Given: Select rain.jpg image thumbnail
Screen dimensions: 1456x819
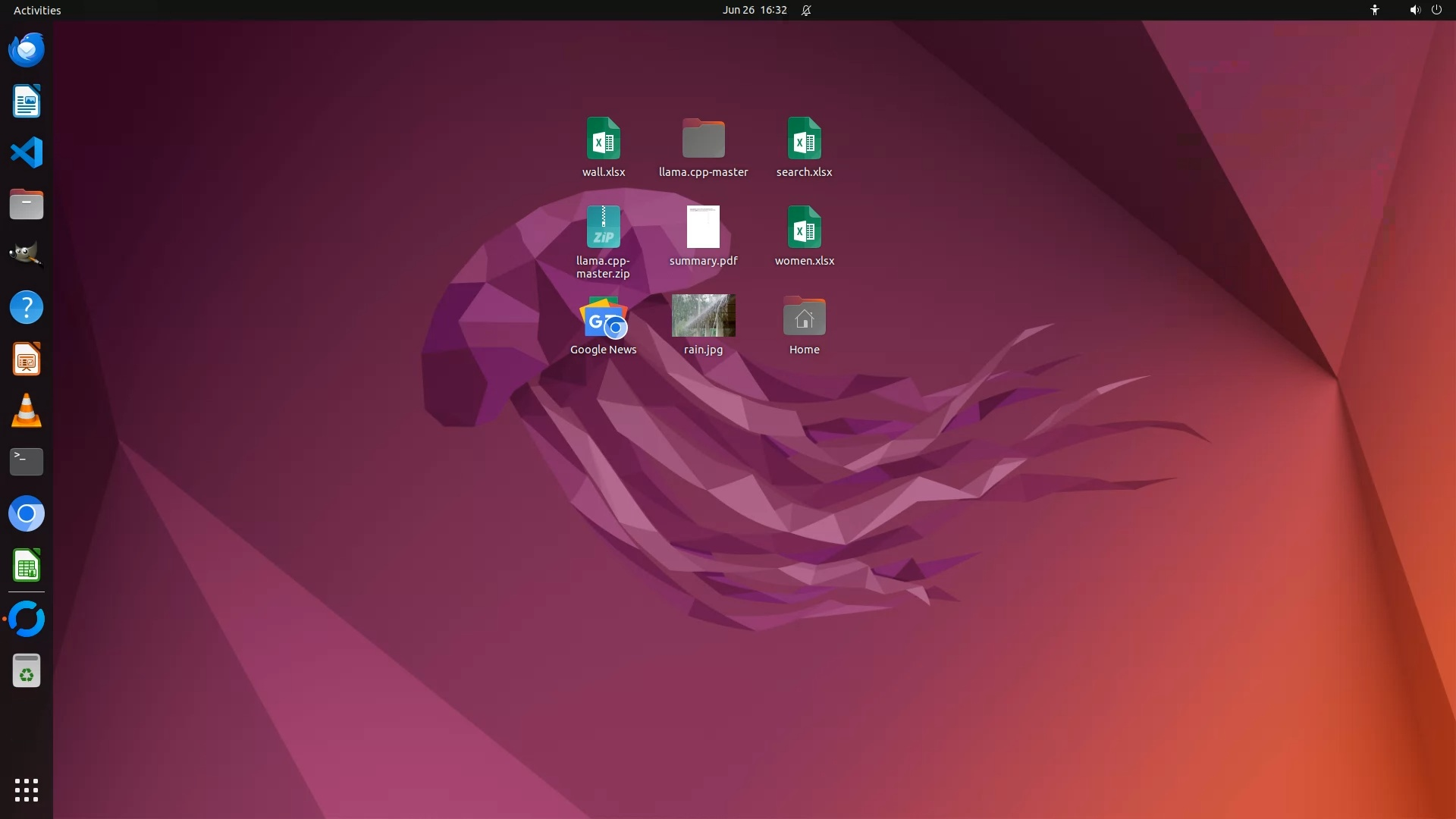Looking at the screenshot, I should pos(703,315).
